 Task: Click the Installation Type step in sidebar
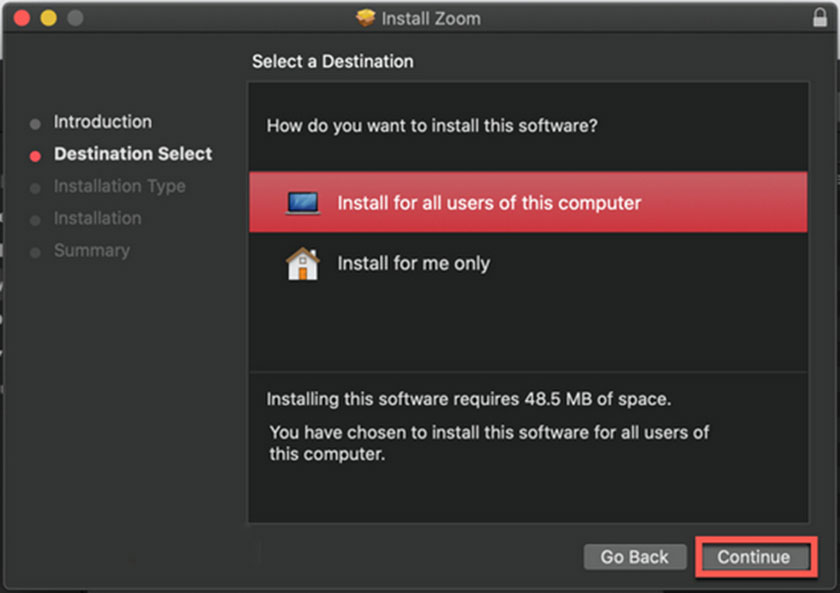[119, 186]
